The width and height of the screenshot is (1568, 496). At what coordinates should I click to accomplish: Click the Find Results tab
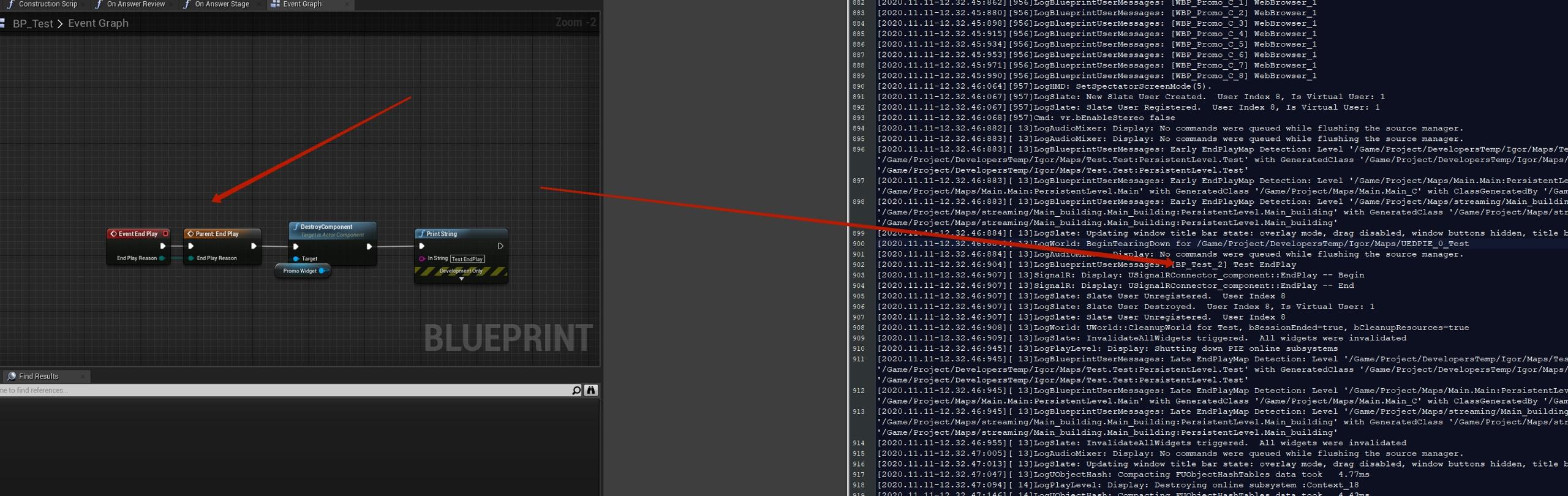(39, 376)
